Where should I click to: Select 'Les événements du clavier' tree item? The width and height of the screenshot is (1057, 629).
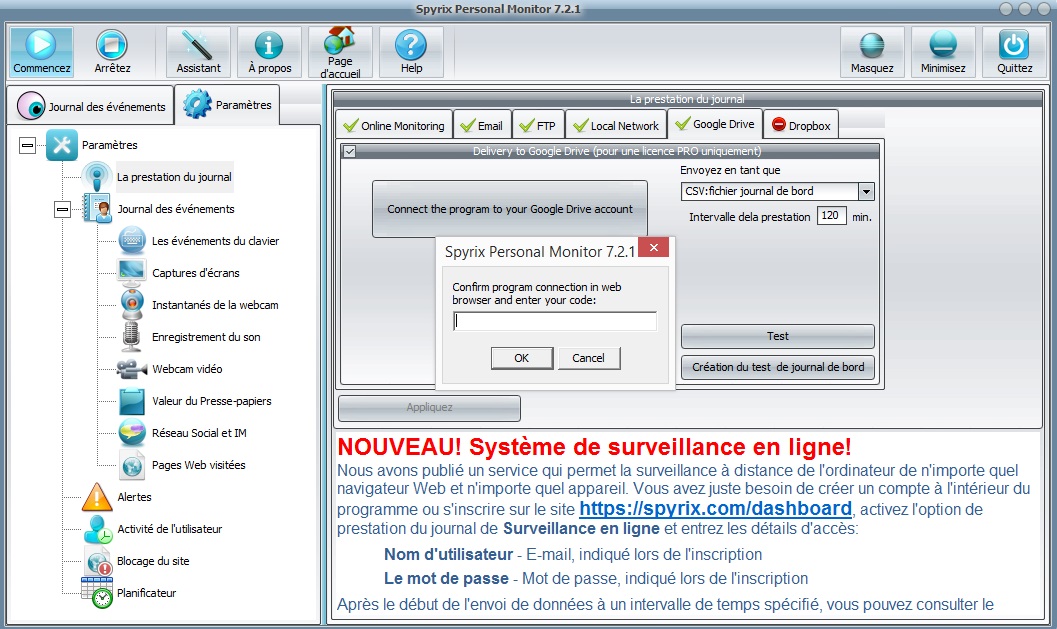(215, 241)
